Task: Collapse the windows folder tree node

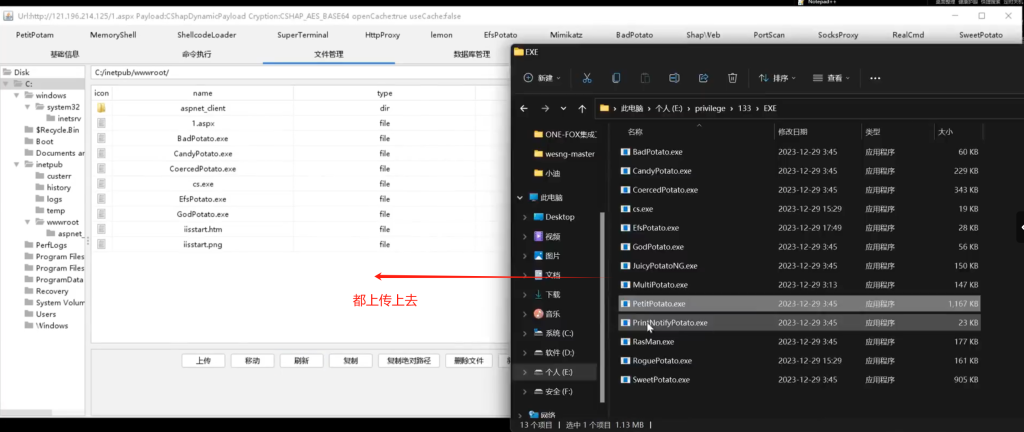Action: pos(17,95)
